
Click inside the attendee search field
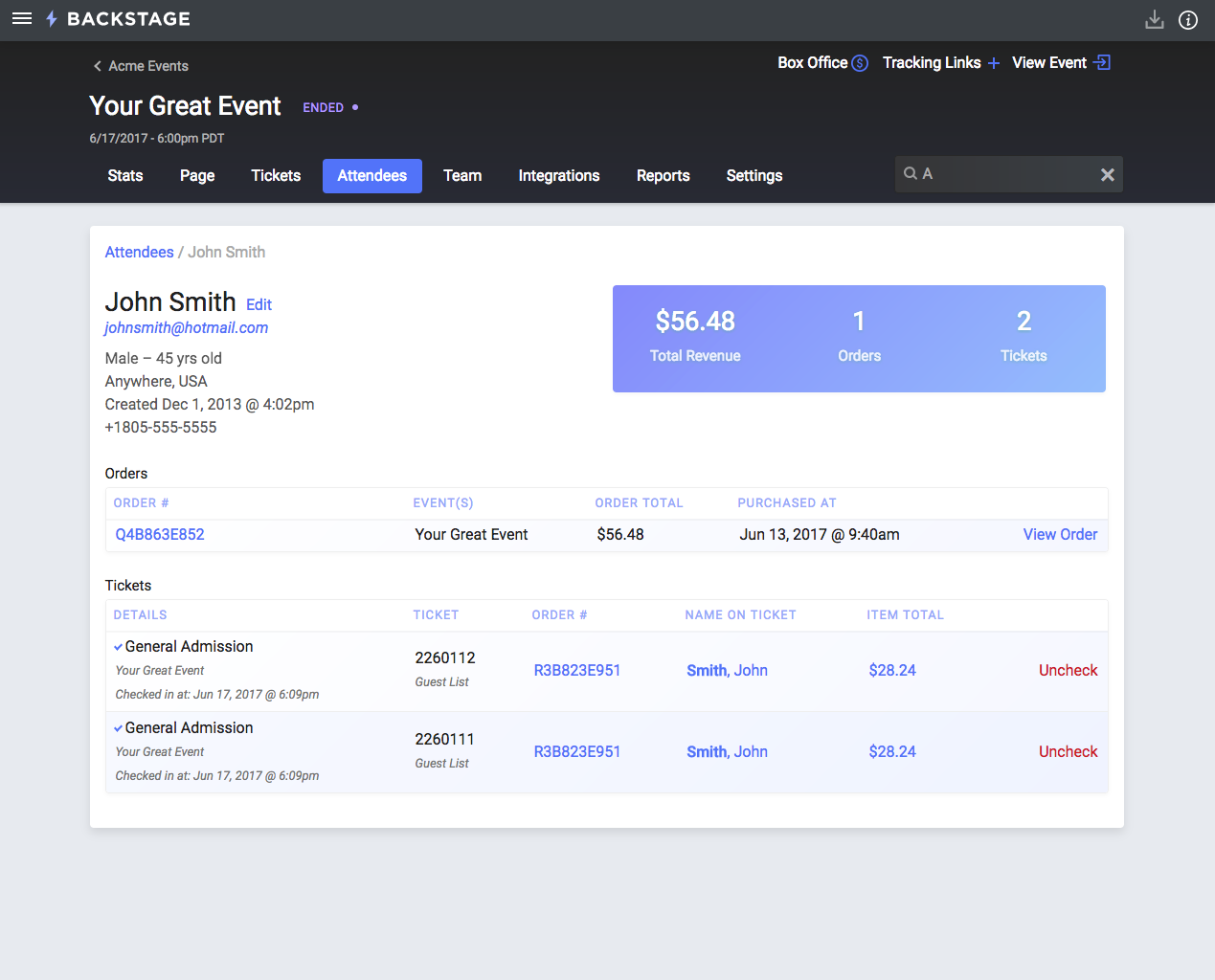1008,174
